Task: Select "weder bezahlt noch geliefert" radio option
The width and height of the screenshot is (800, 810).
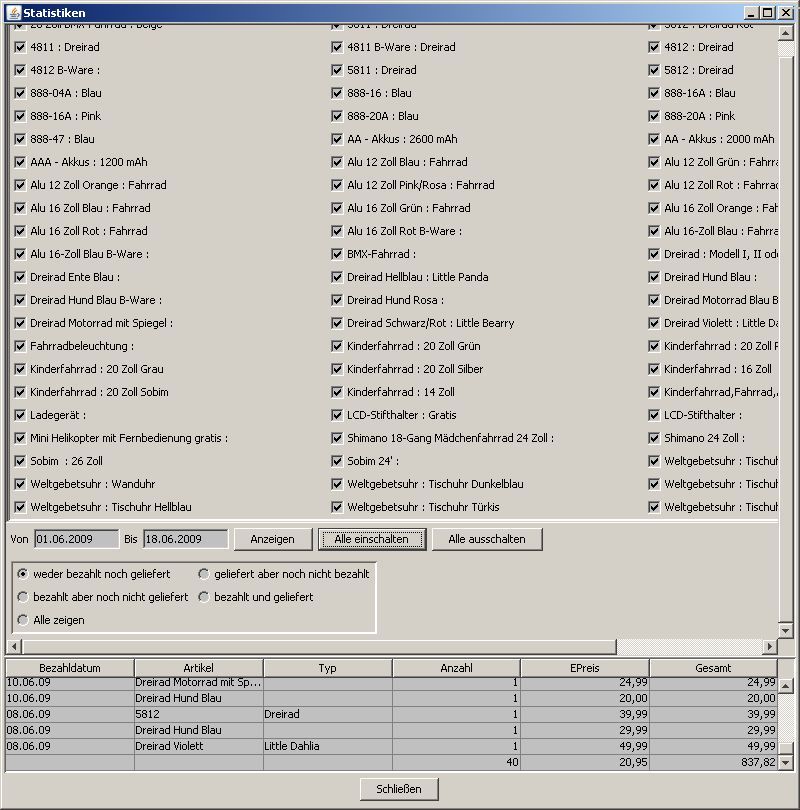Action: pos(23,574)
